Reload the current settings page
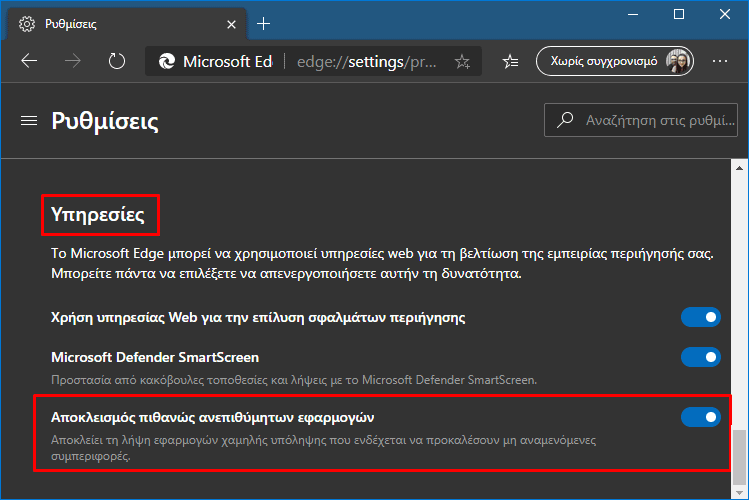Image resolution: width=749 pixels, height=500 pixels. tap(117, 61)
